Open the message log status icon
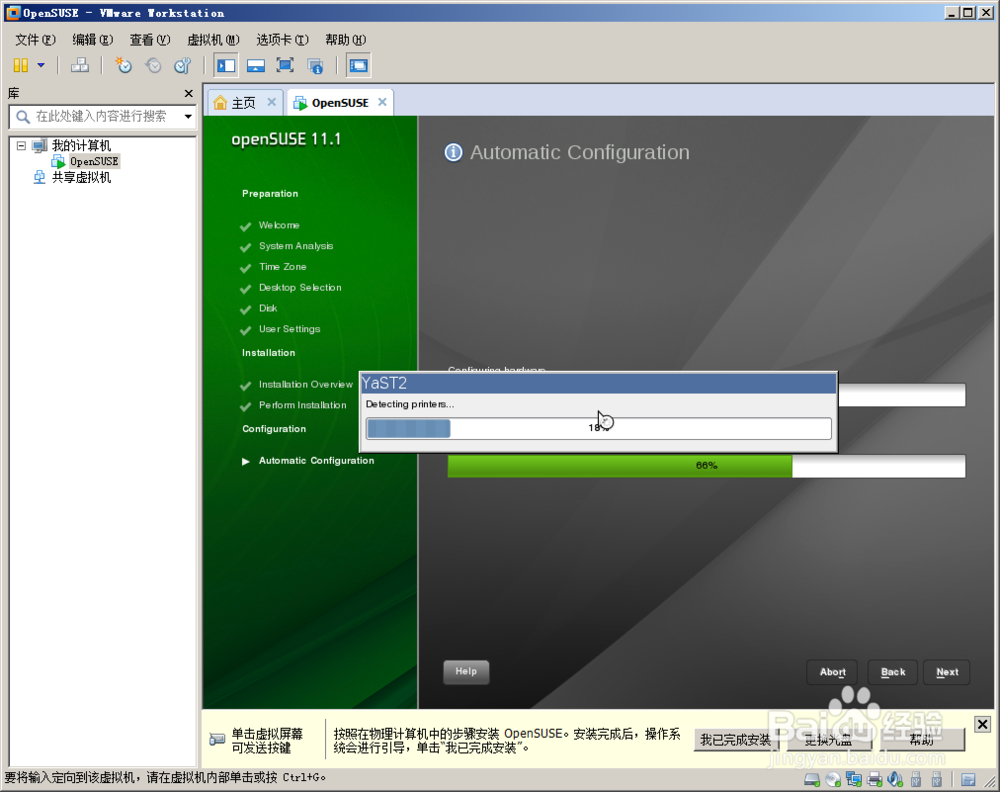The height and width of the screenshot is (792, 1000). tap(968, 779)
